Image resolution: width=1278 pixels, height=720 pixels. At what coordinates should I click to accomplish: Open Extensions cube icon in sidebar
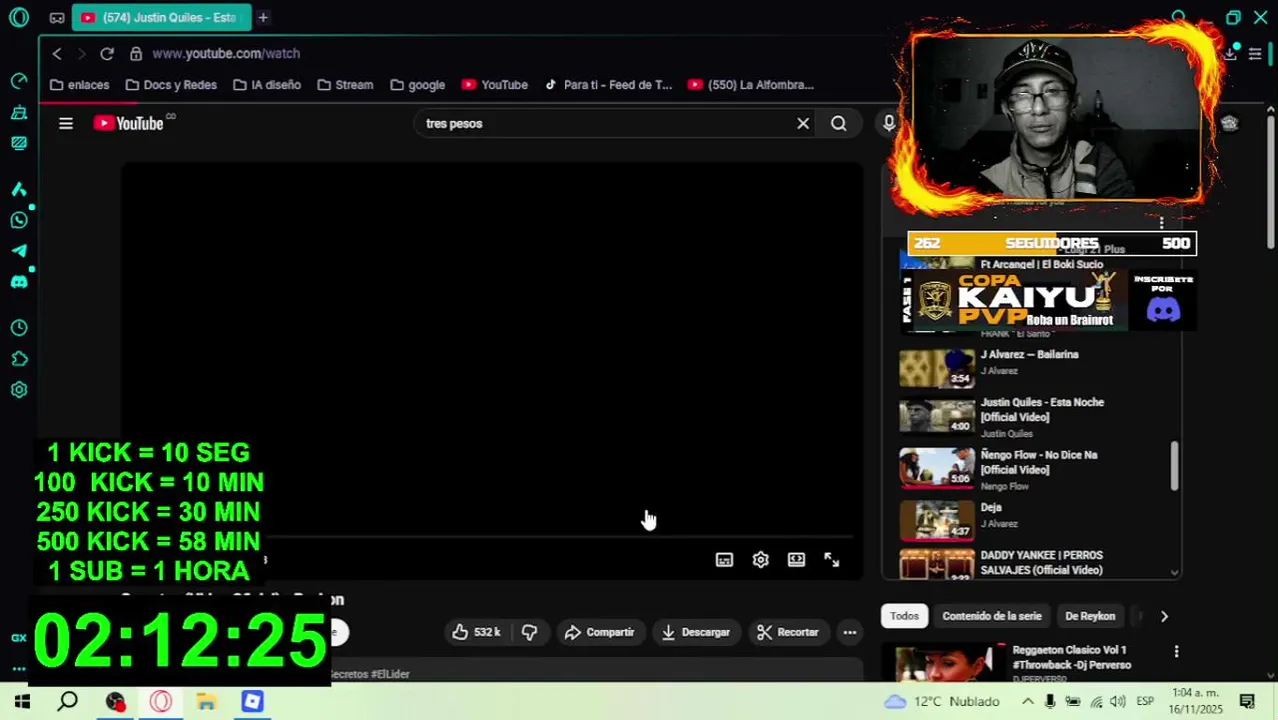point(19,359)
